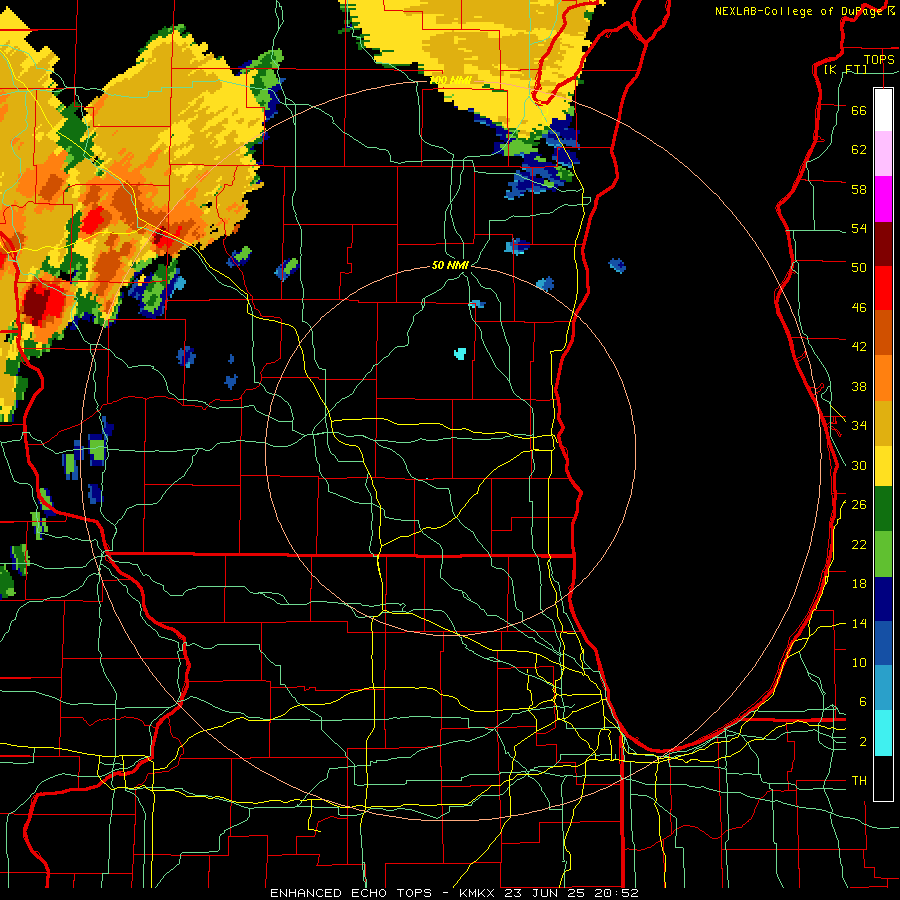Select the dark green legend swatch
The height and width of the screenshot is (900, 900).
coord(883,509)
